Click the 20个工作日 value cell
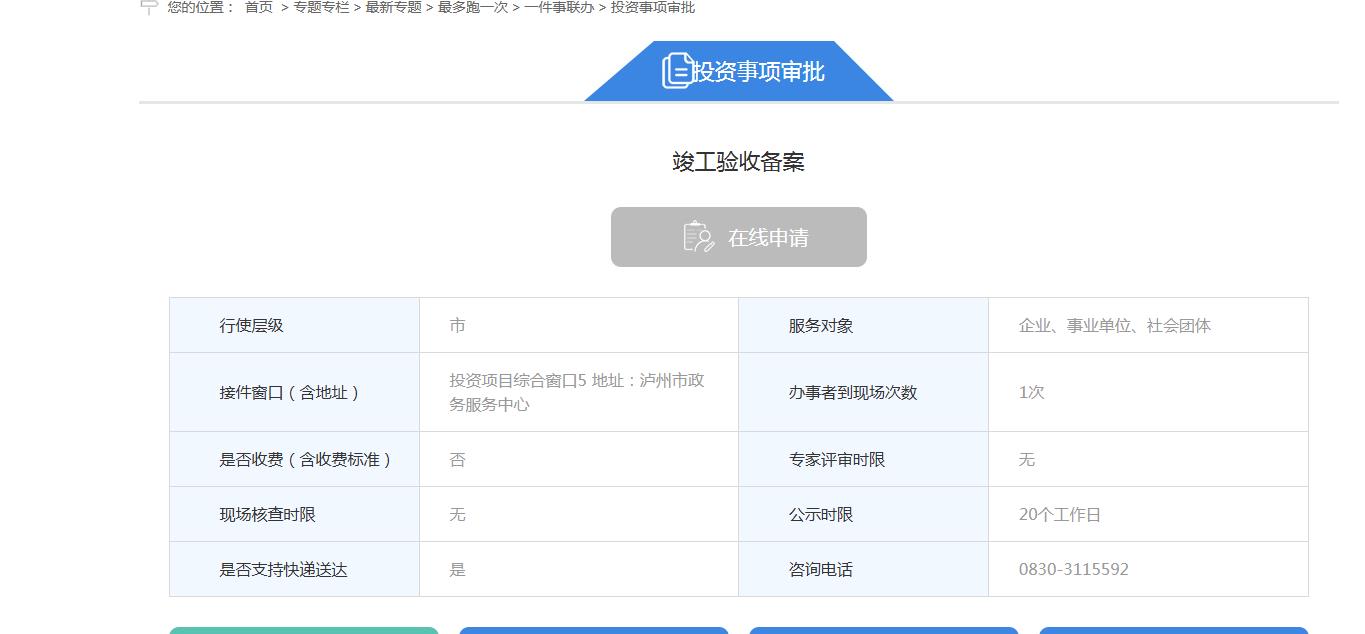 tap(1059, 514)
